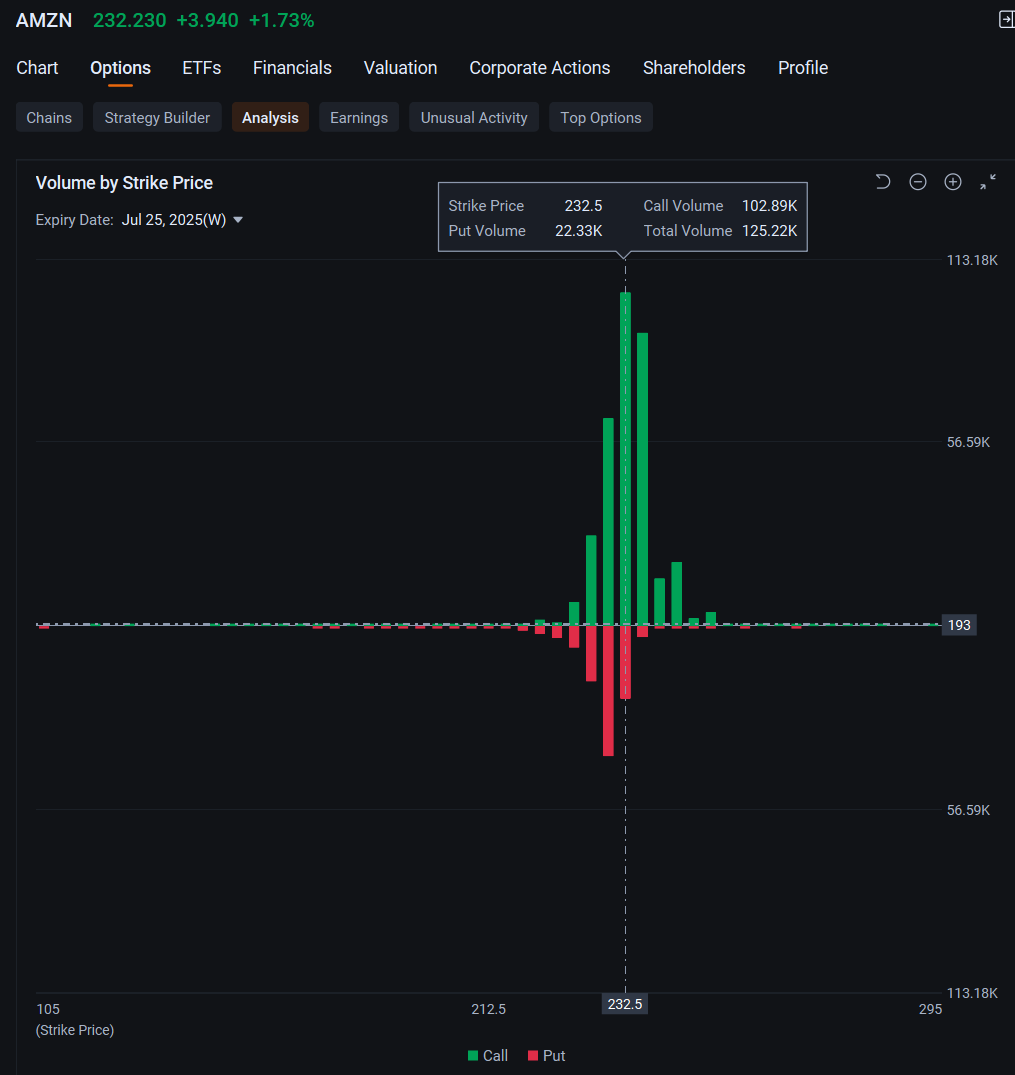The height and width of the screenshot is (1075, 1015).
Task: Open Top Options
Action: [601, 117]
